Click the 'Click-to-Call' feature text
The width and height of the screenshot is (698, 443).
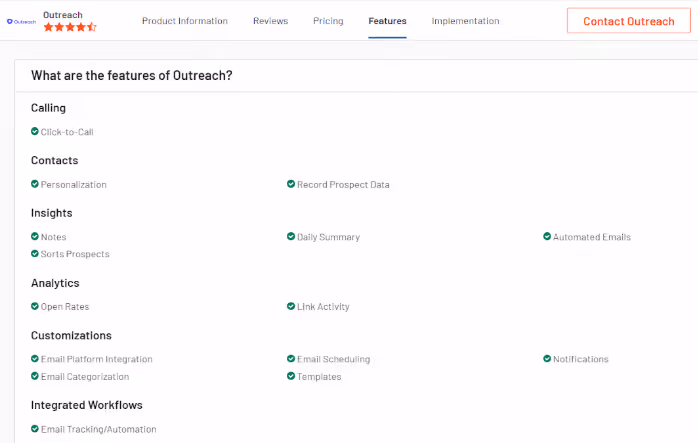67,132
